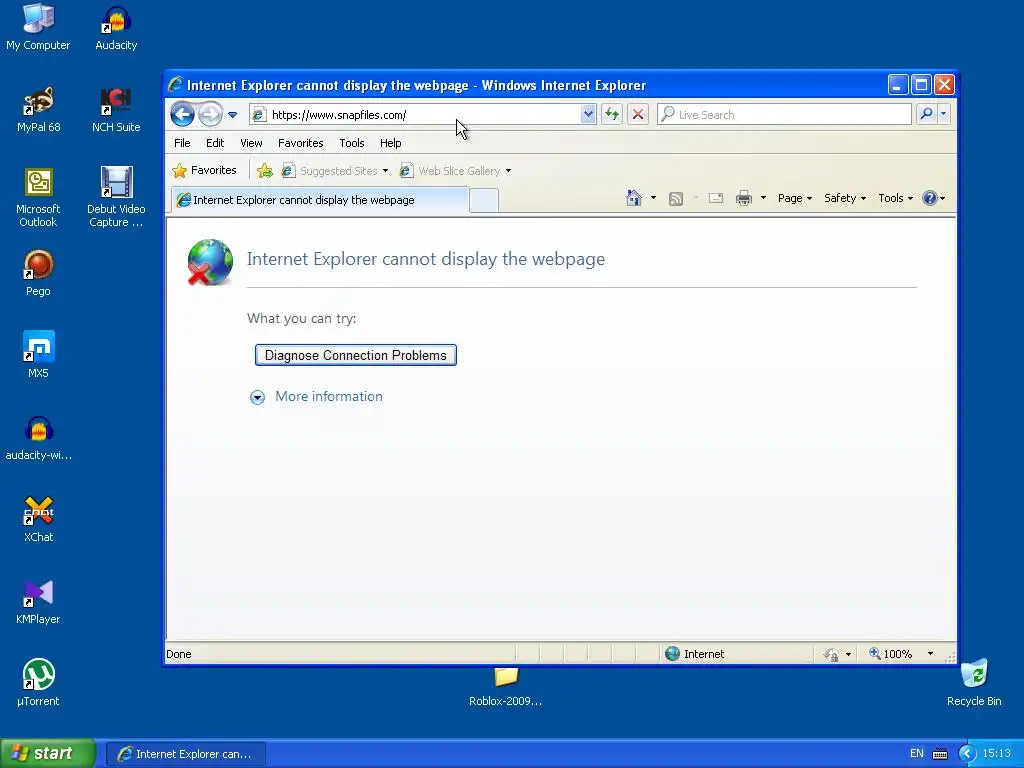Open the Page dropdown menu
The image size is (1024, 768).
795,198
